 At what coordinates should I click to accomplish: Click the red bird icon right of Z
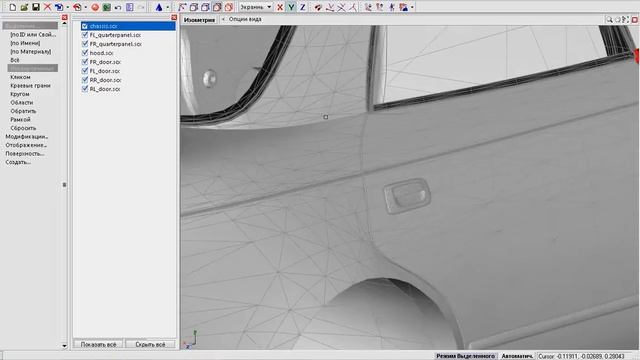tap(318, 7)
